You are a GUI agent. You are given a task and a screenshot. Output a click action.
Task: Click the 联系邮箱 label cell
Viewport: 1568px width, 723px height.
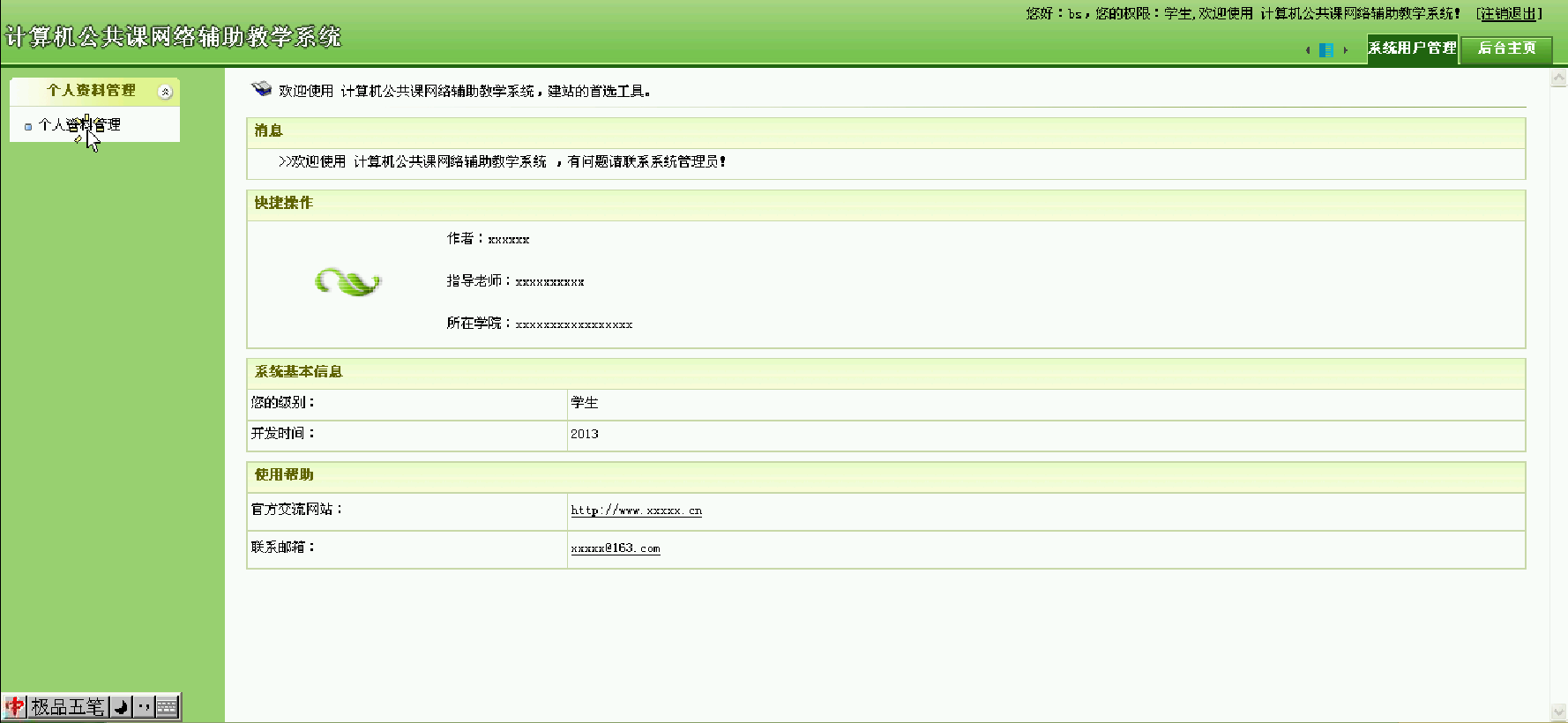[407, 549]
